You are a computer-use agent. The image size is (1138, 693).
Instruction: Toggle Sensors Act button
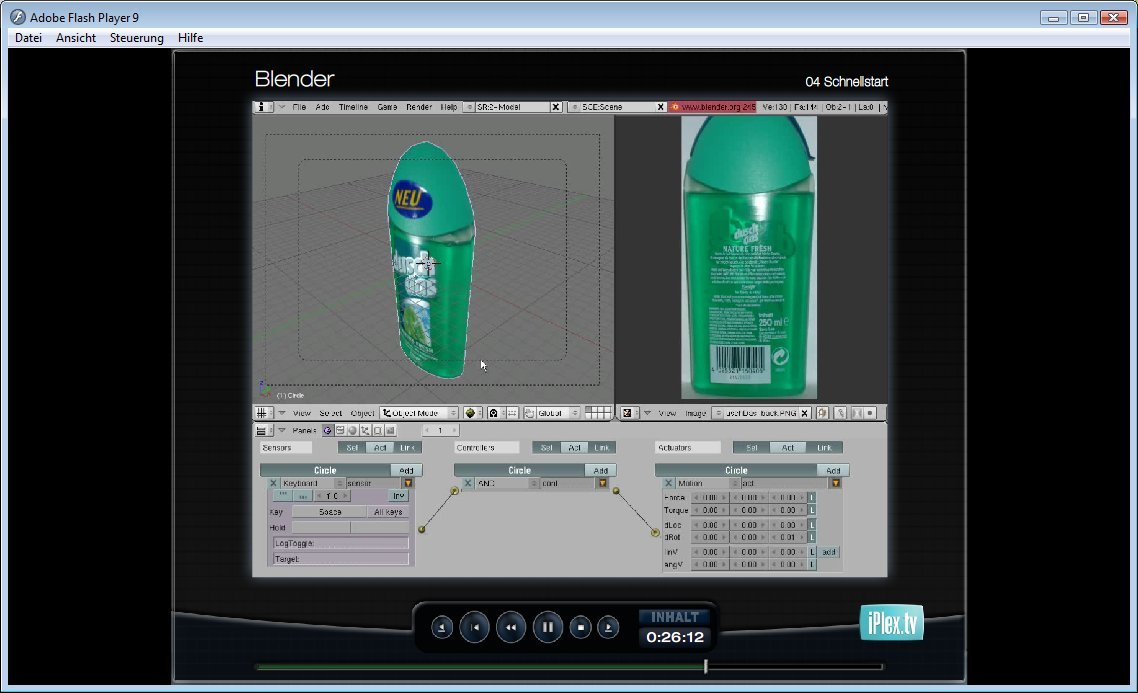click(380, 448)
